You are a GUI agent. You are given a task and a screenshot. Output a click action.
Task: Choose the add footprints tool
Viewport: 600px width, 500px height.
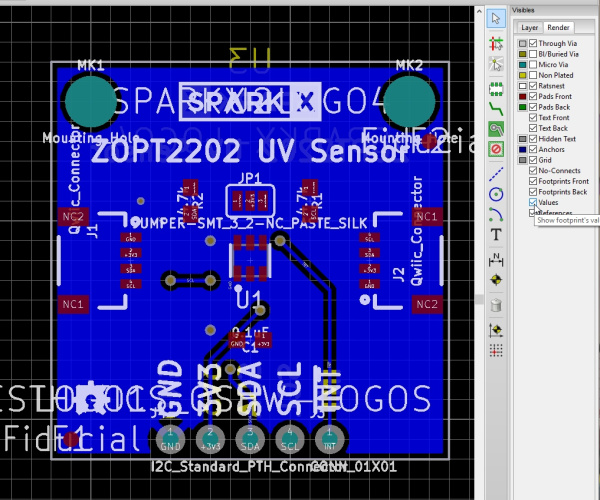coord(496,89)
